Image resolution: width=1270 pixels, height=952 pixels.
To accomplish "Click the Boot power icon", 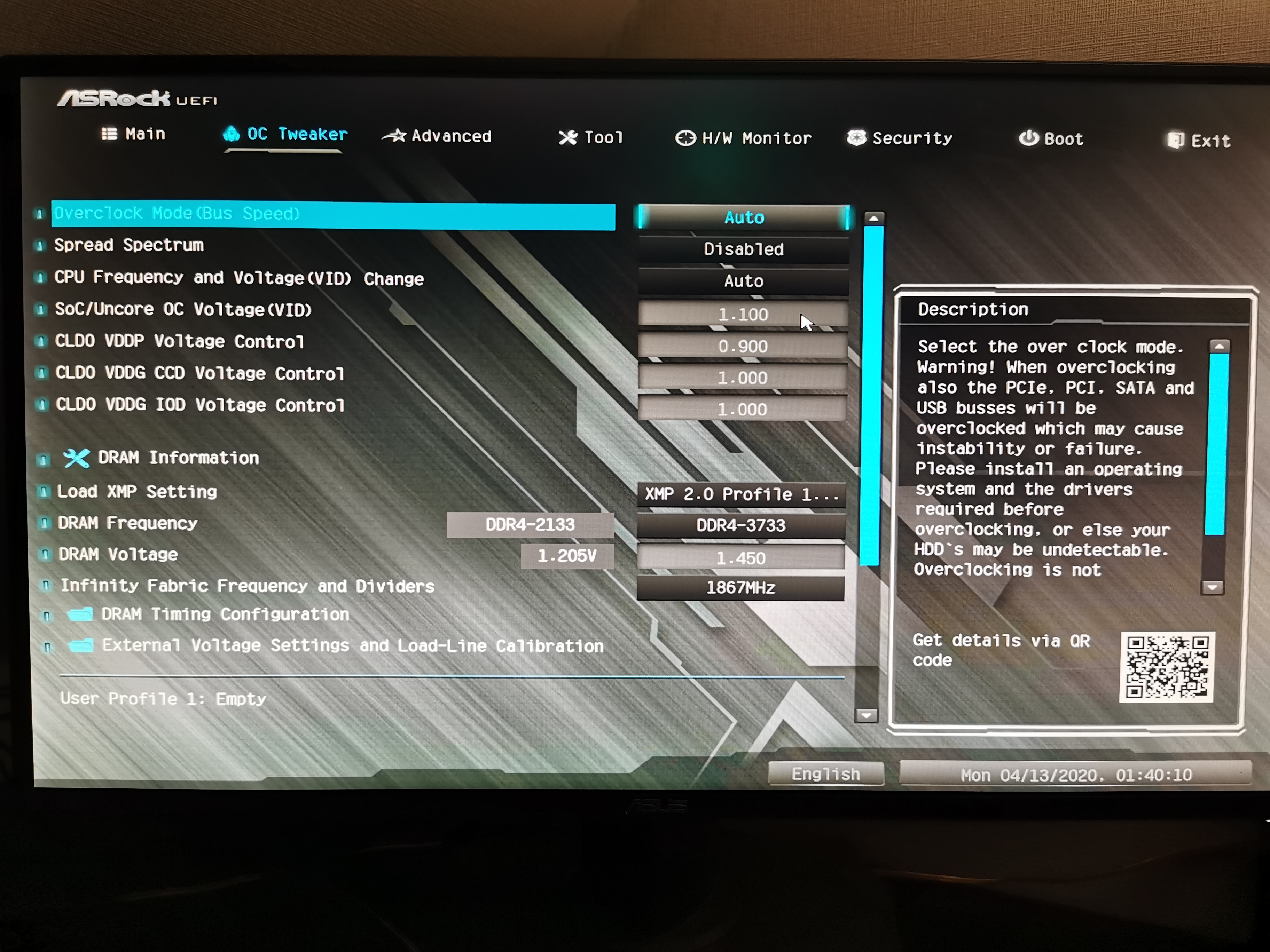I will click(1028, 138).
